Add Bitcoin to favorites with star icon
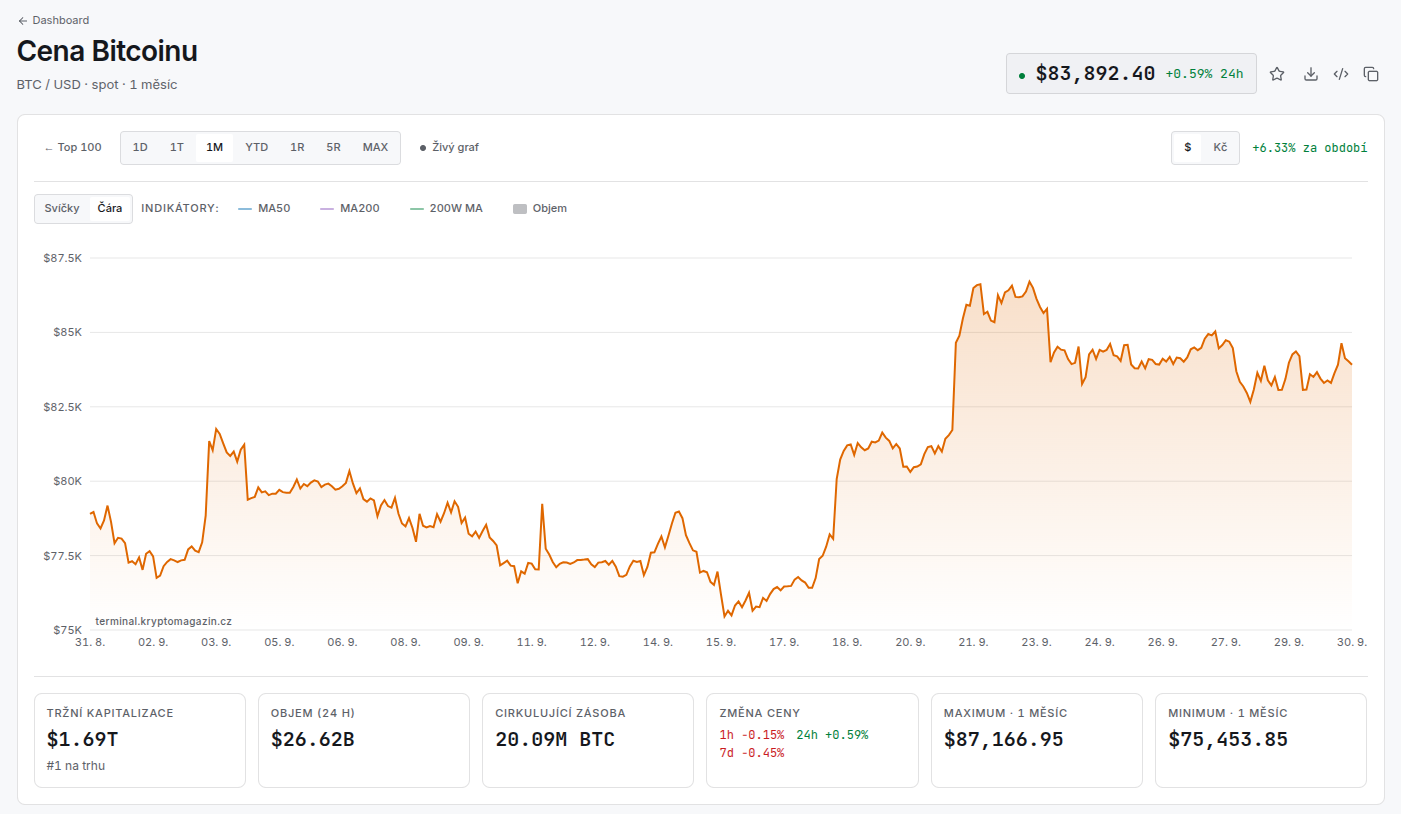 pos(1277,74)
